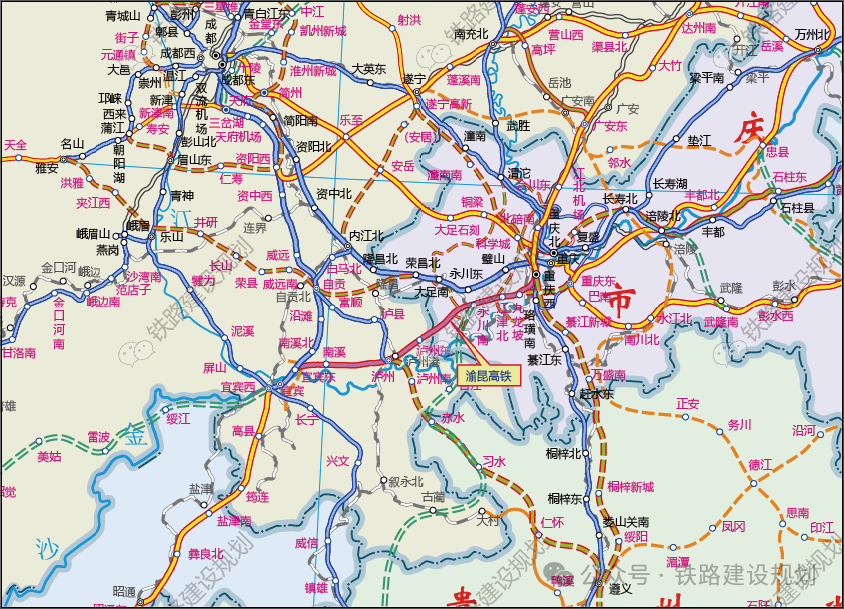Screen dimensions: 844x609
Task: Click the 遂宁 station marker
Action: [x=416, y=92]
